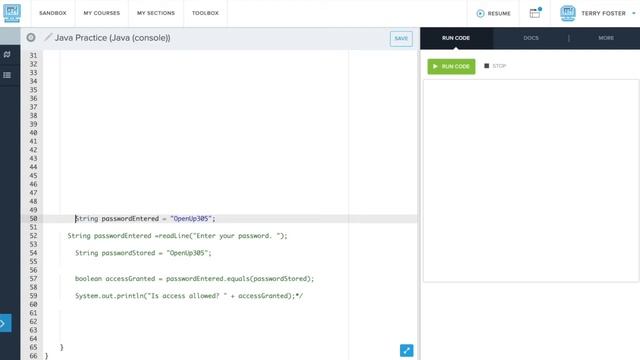Click the Resume button
This screenshot has width=640, height=360.
point(493,13)
